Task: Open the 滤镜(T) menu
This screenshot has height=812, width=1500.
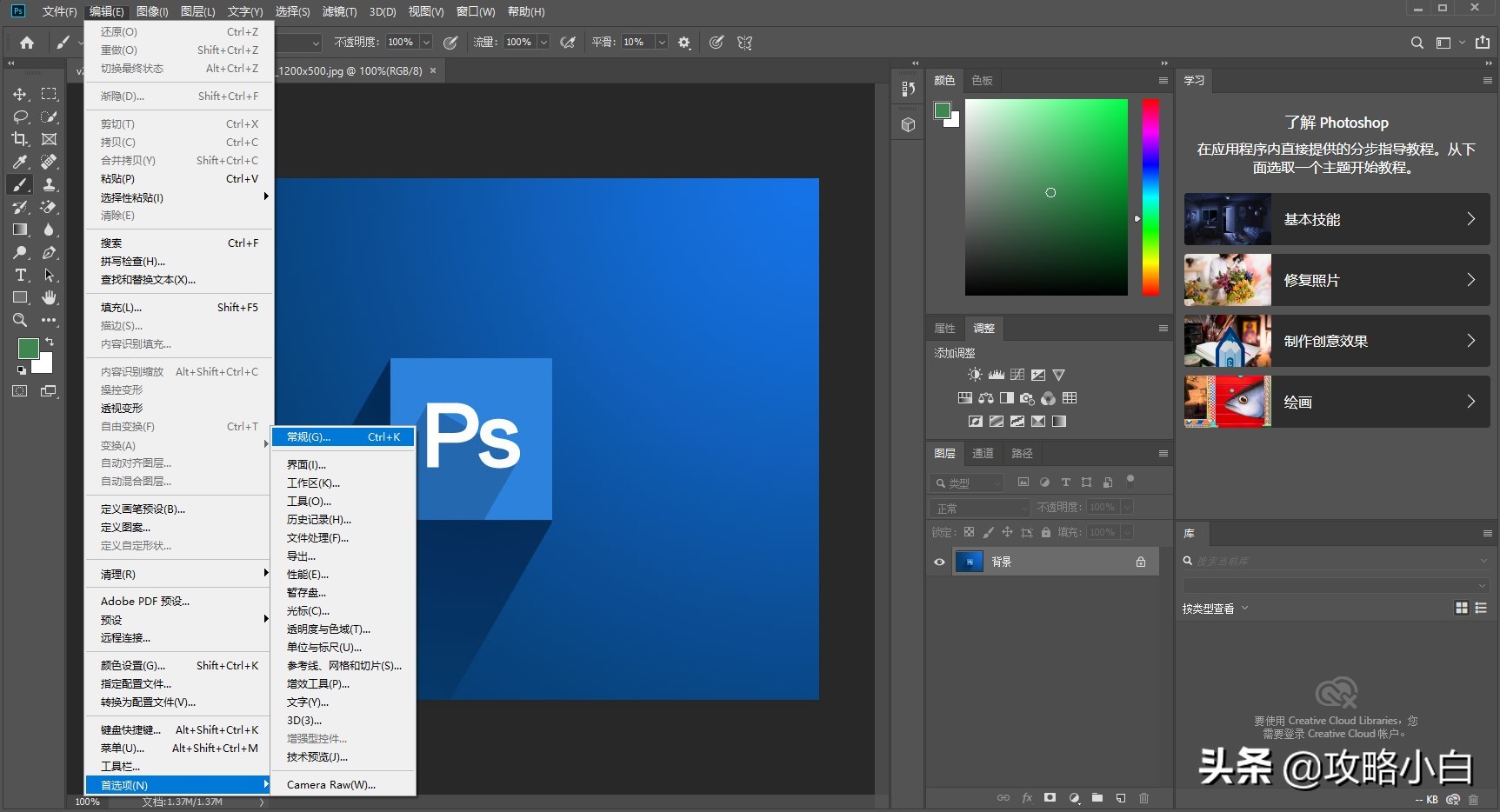Action: coord(339,11)
